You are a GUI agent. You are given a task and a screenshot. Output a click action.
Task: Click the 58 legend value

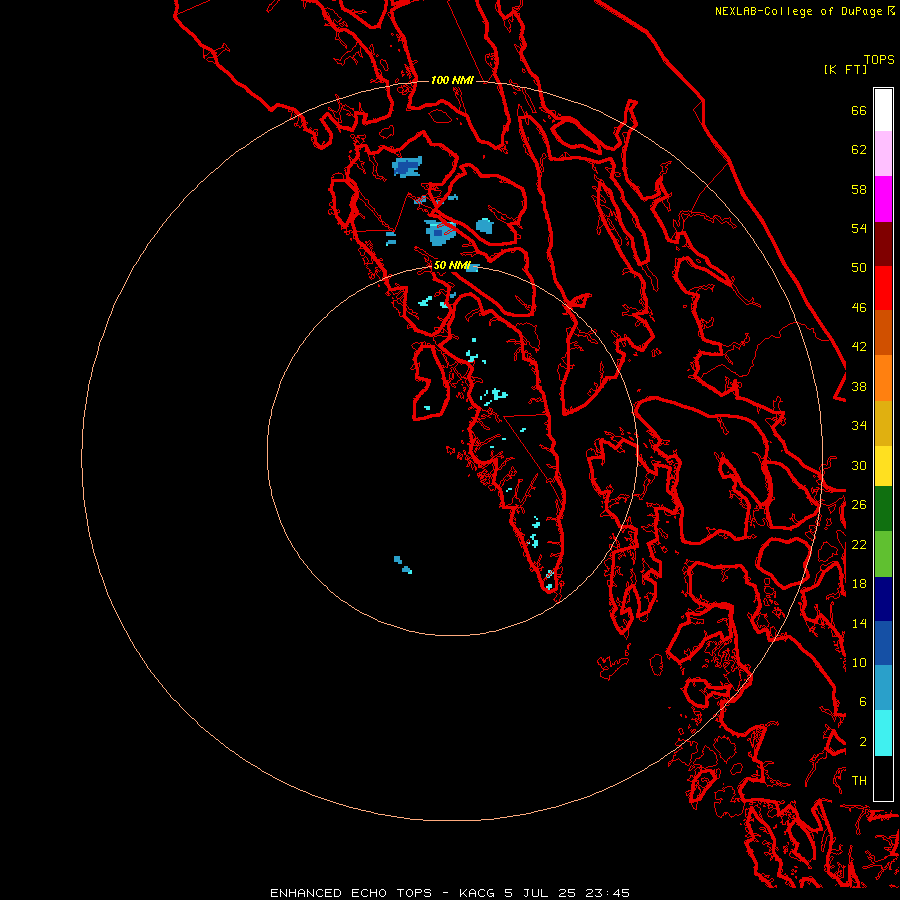coord(859,189)
